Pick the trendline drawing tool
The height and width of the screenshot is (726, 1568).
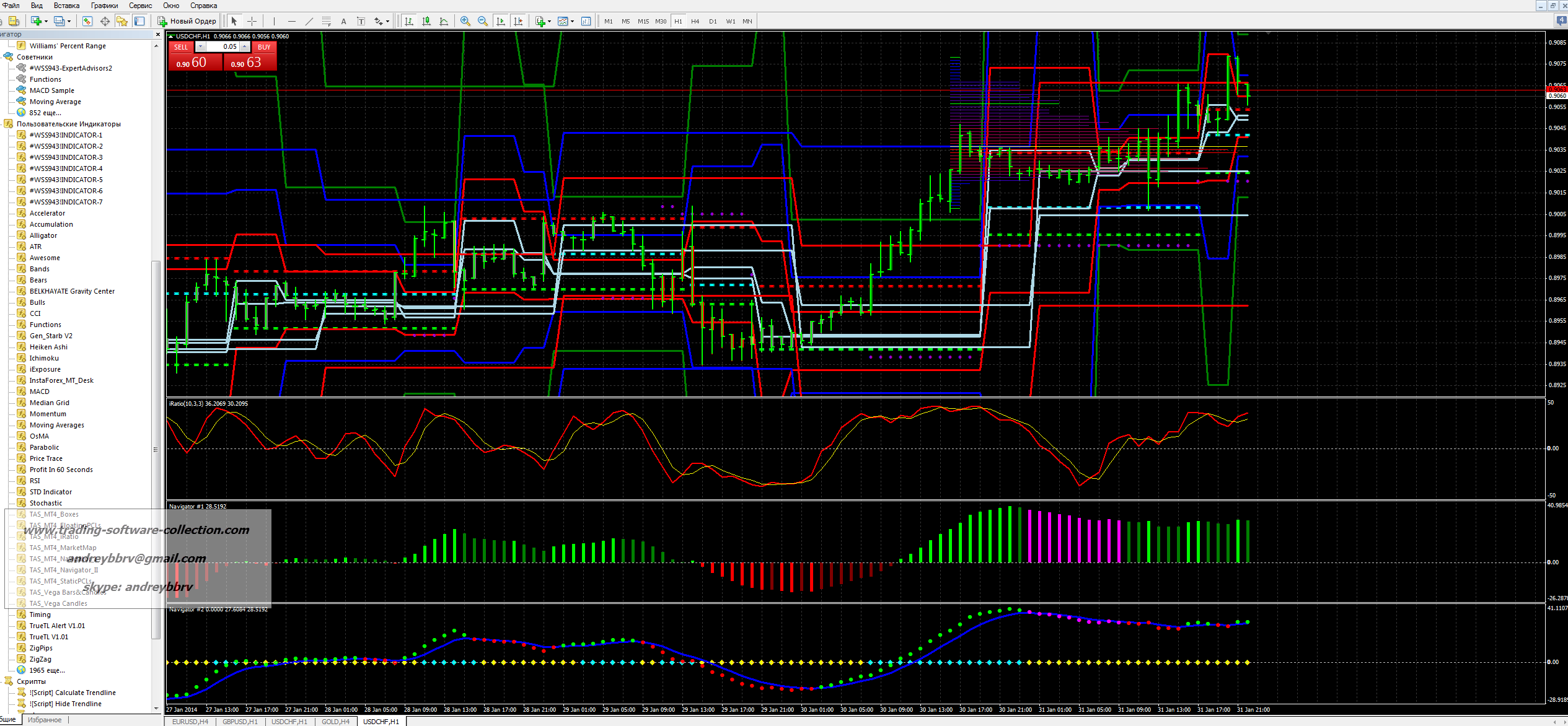(309, 21)
